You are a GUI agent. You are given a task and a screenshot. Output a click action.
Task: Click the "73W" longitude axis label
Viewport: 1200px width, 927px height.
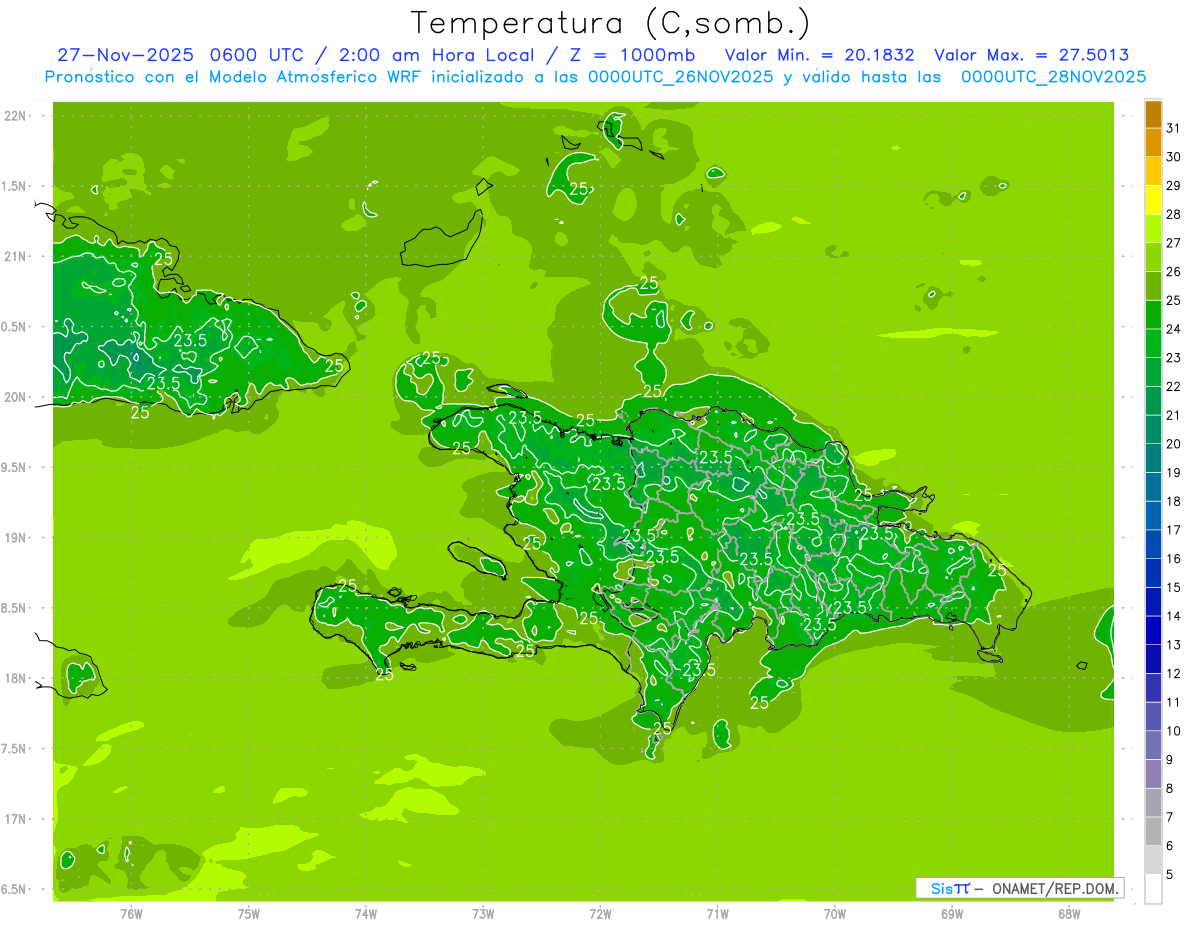click(483, 914)
